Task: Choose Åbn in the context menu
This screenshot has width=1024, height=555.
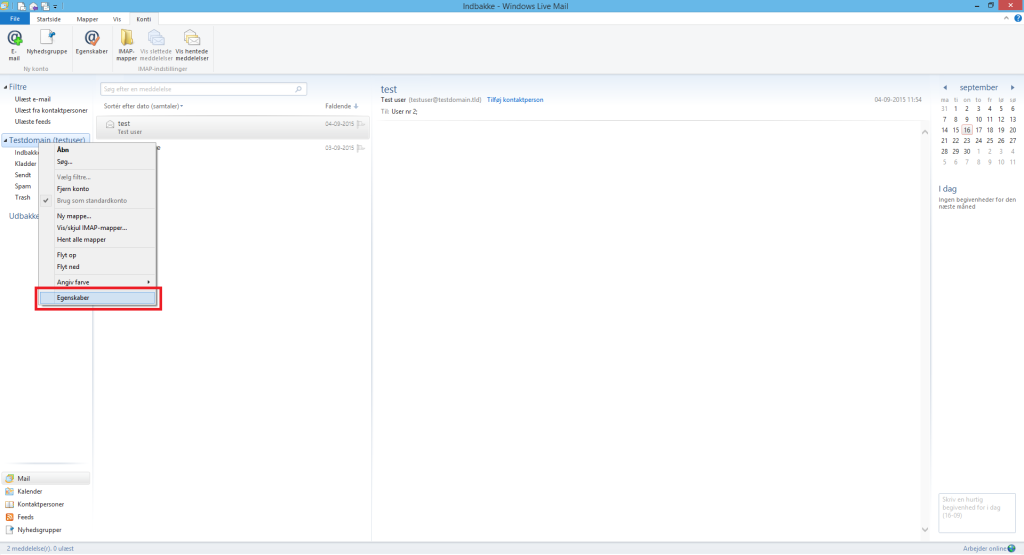Action: [x=98, y=150]
